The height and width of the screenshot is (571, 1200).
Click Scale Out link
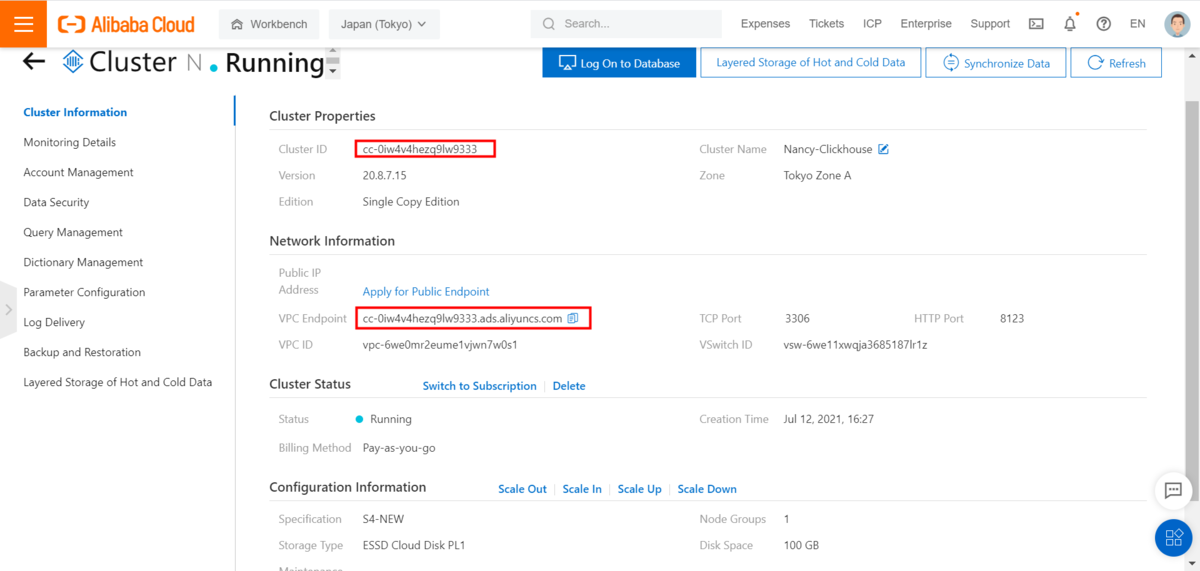(x=522, y=489)
